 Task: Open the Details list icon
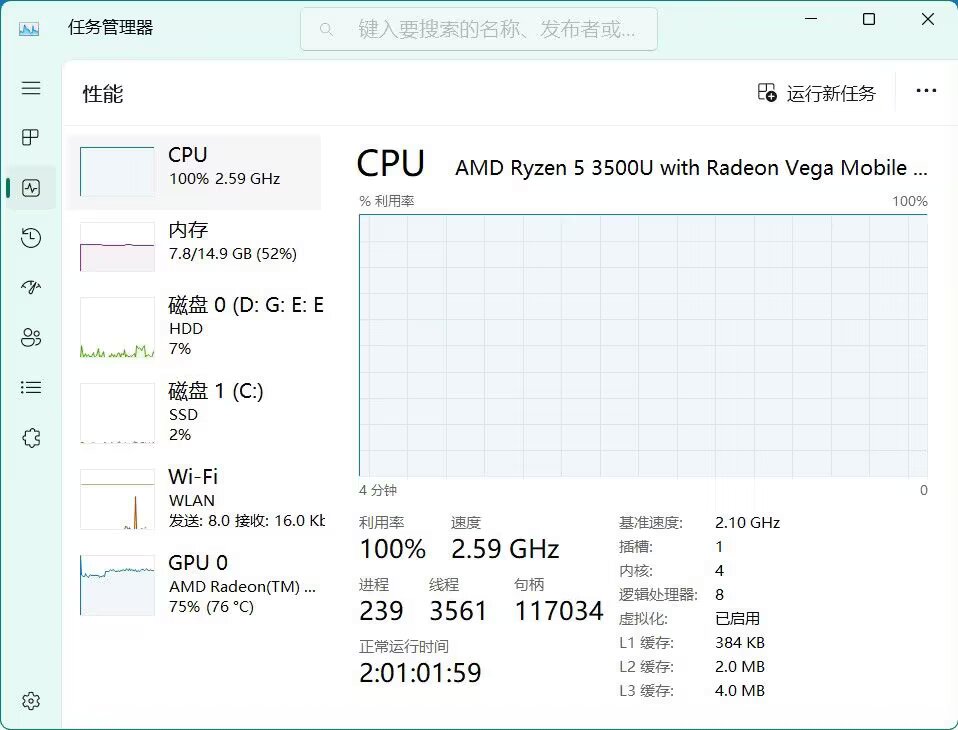point(31,387)
